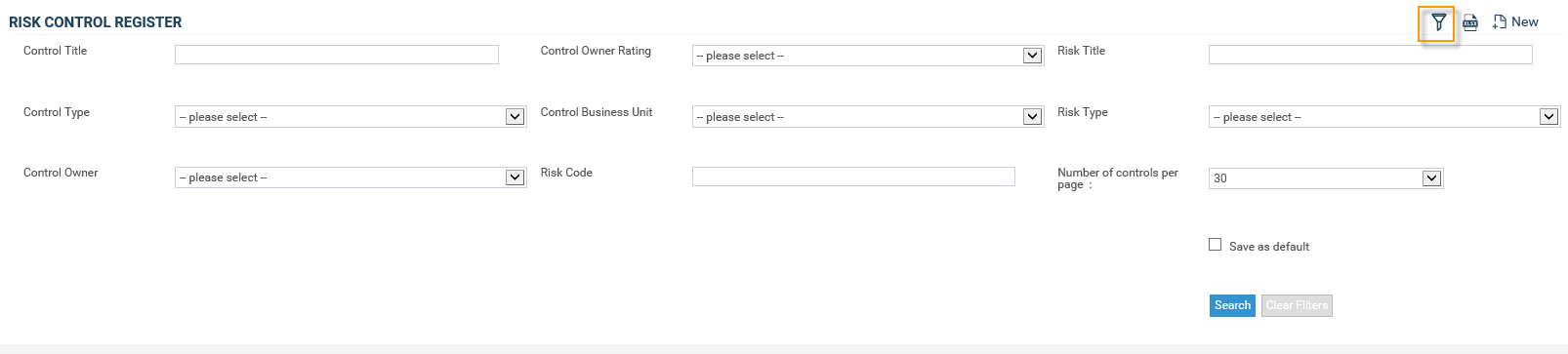
Task: Click the Clear Filters button
Action: click(x=1297, y=305)
